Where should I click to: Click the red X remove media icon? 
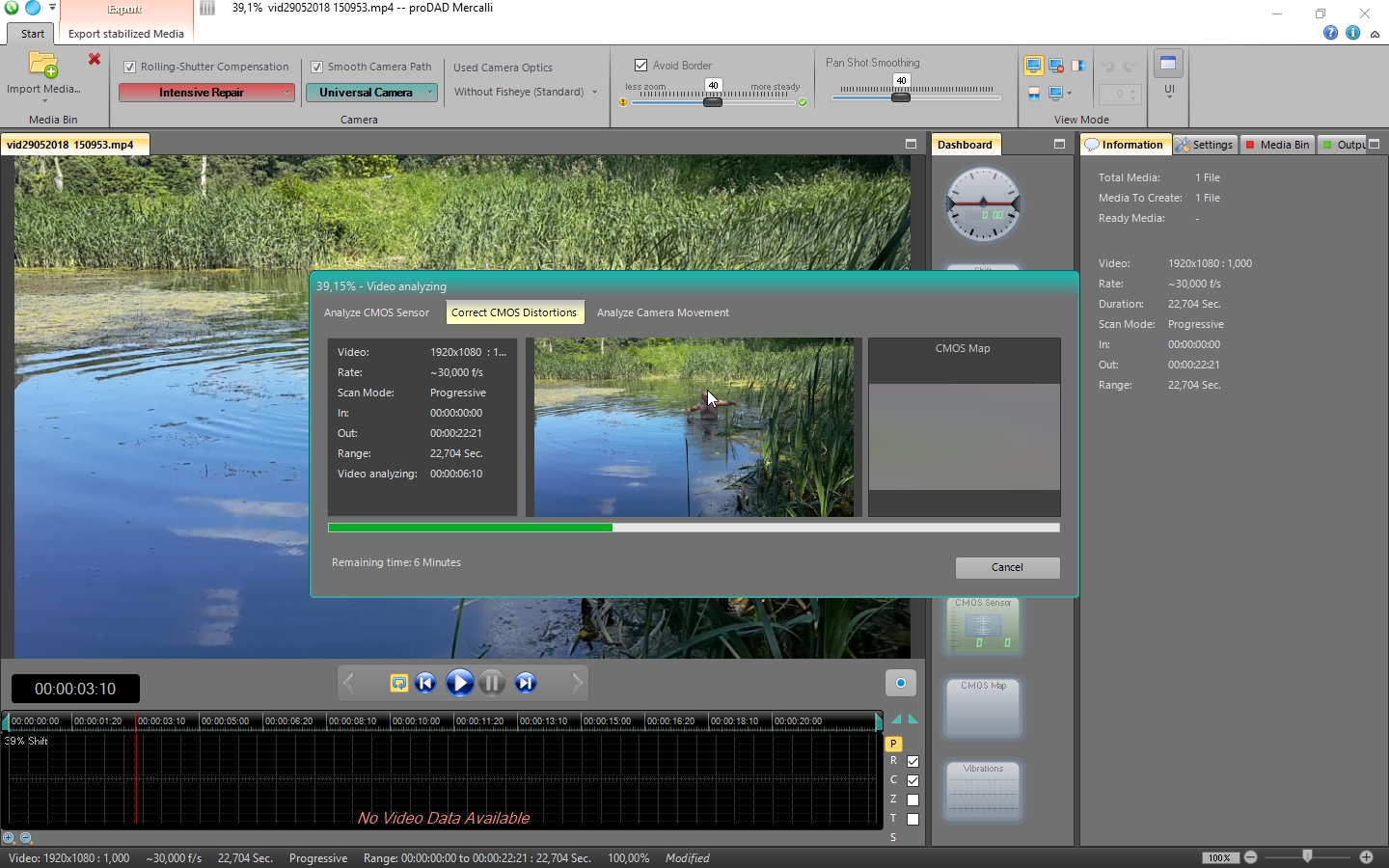click(95, 60)
